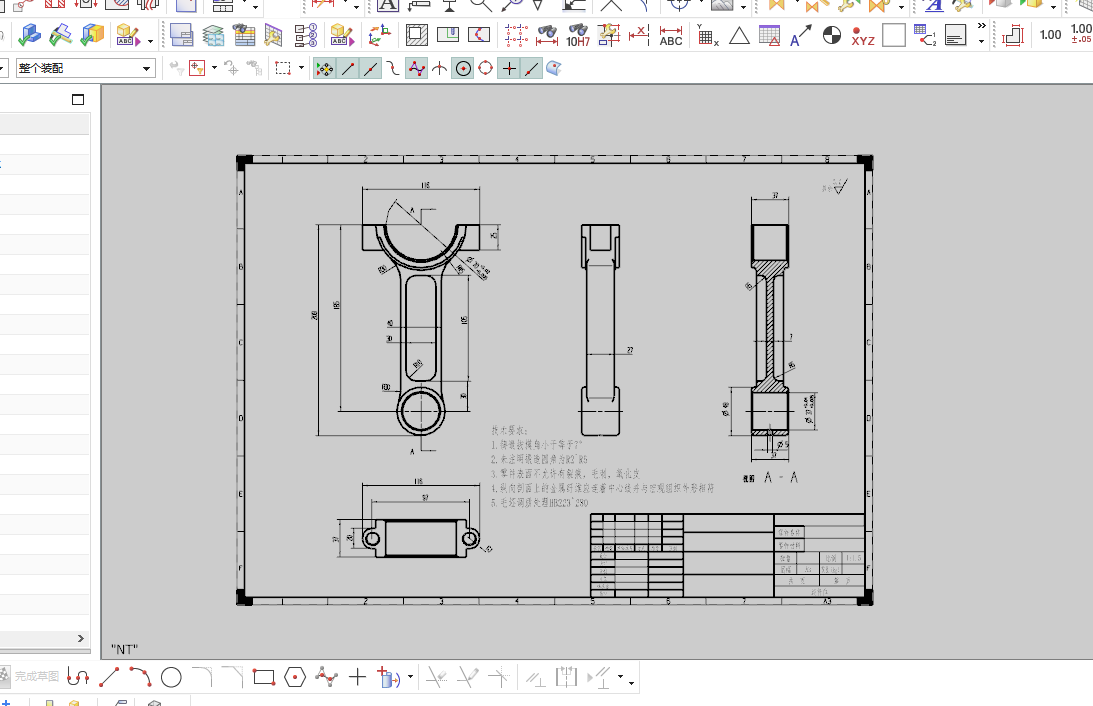Activate the Rectangle sketch tool

[264, 677]
